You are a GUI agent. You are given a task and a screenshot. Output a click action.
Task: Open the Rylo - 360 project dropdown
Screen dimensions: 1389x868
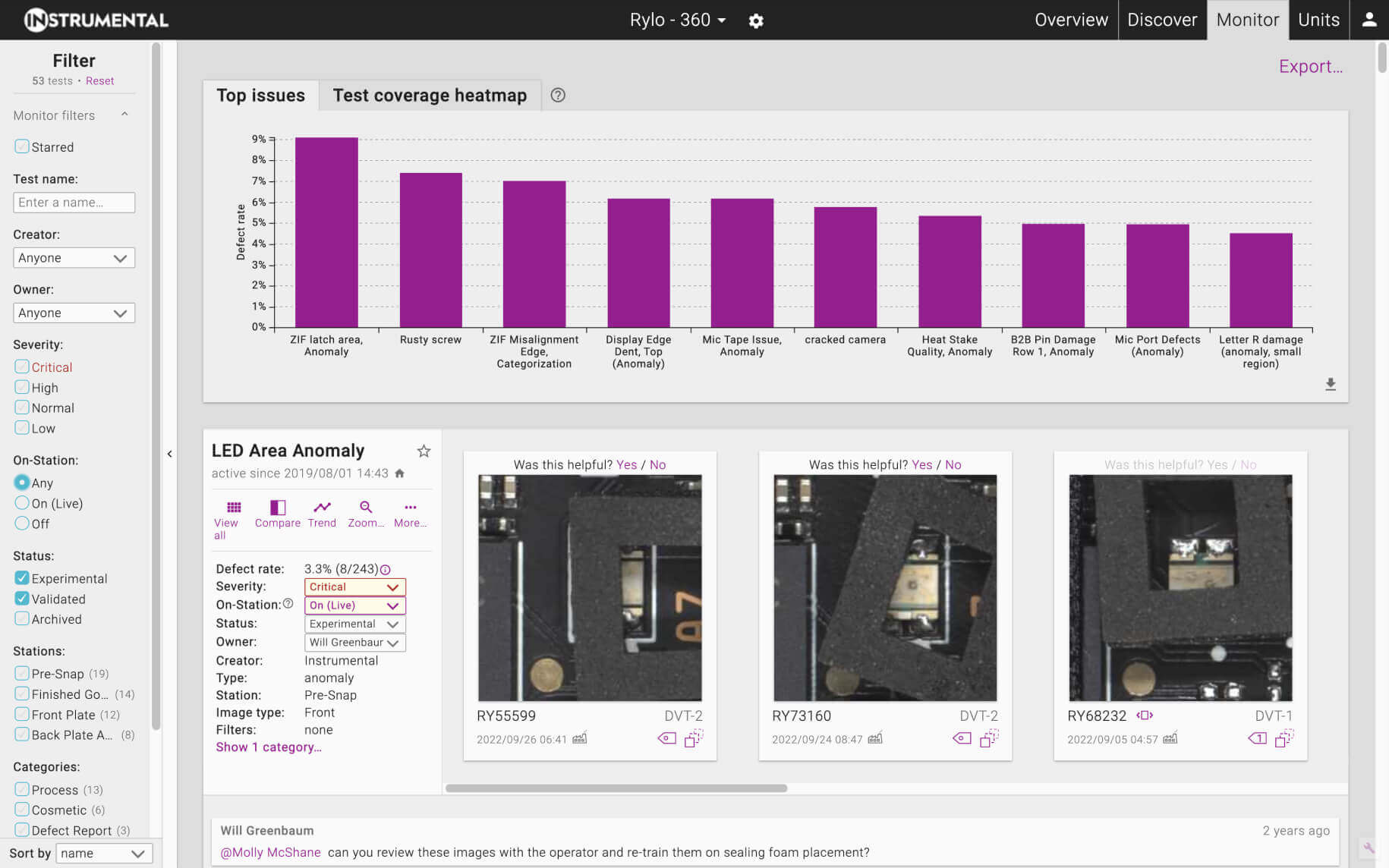(677, 20)
